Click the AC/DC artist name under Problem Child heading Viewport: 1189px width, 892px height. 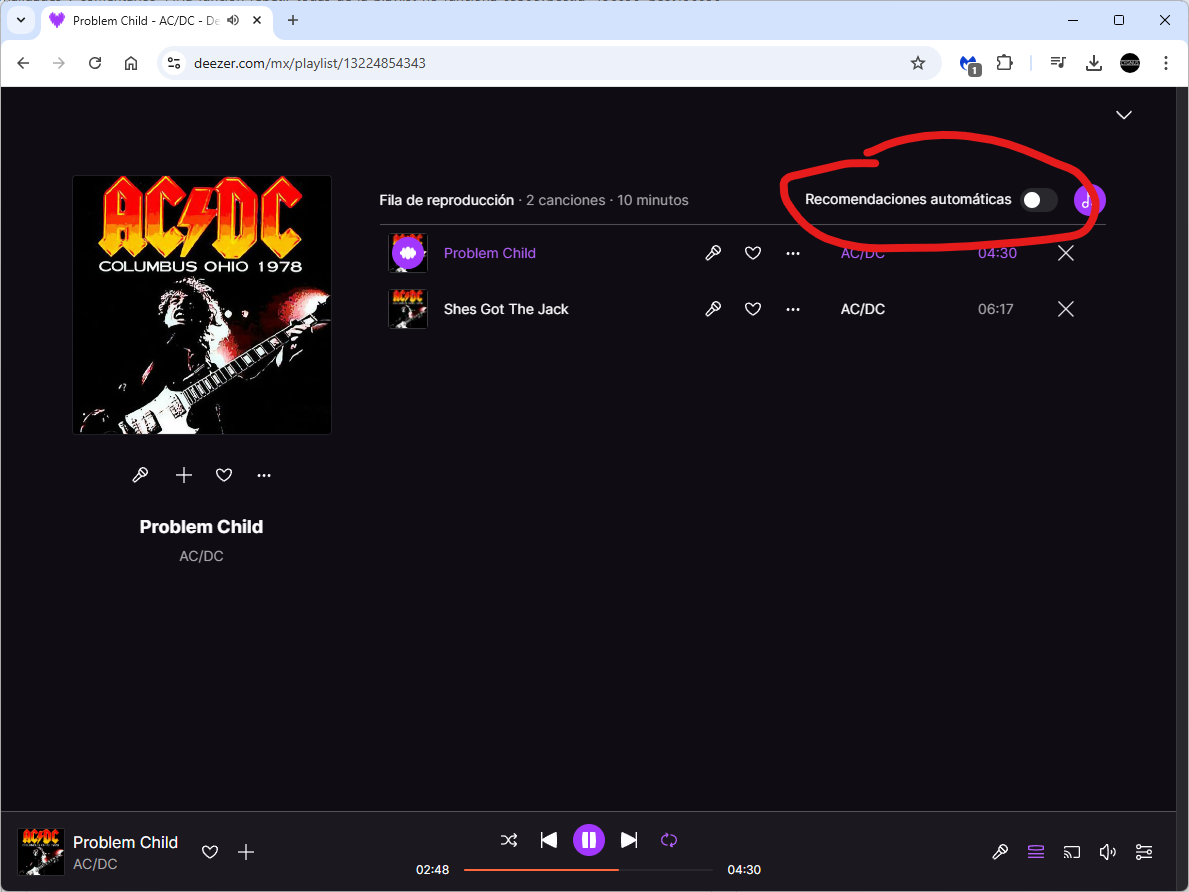201,556
